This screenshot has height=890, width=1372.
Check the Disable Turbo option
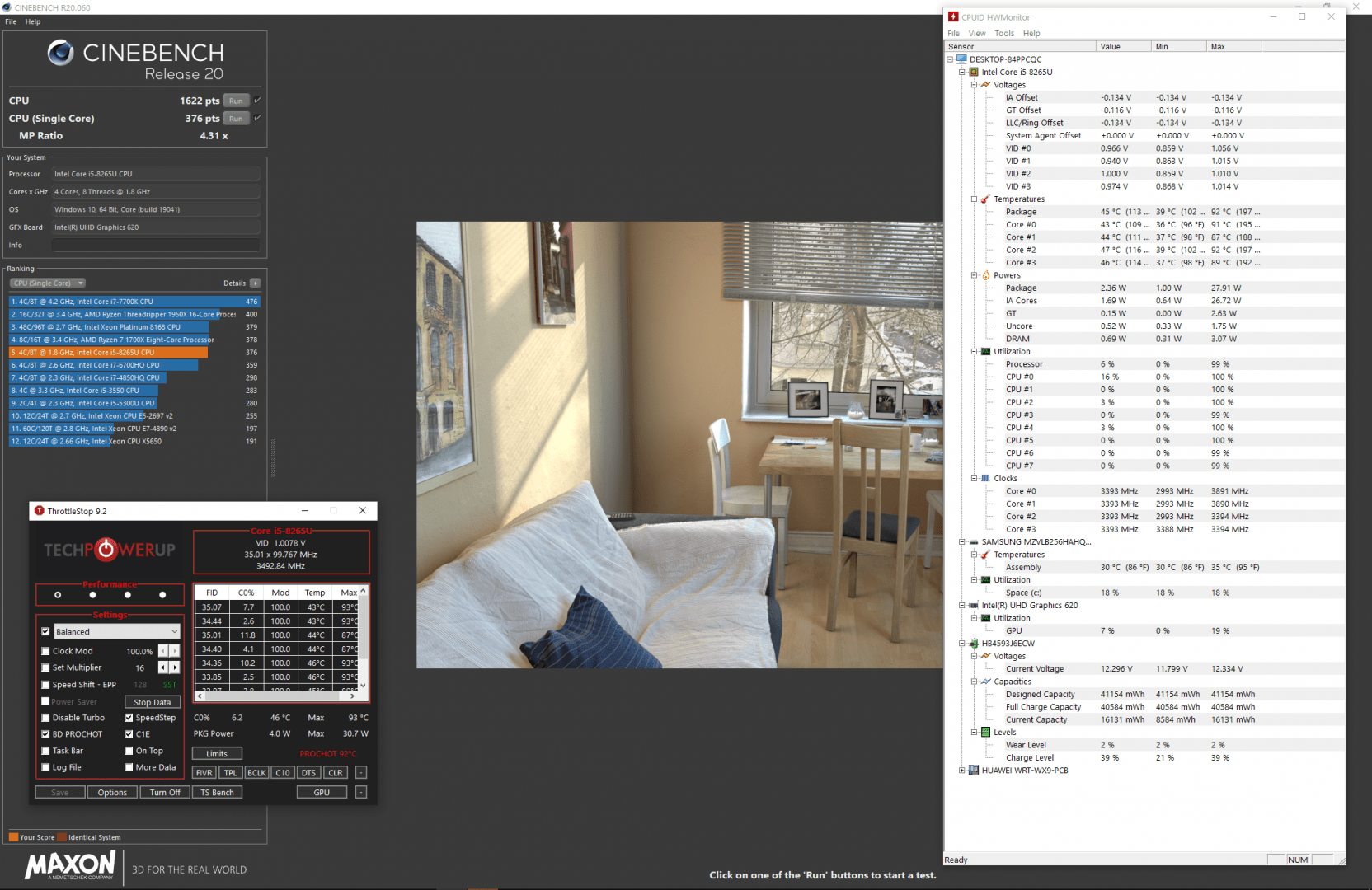46,718
